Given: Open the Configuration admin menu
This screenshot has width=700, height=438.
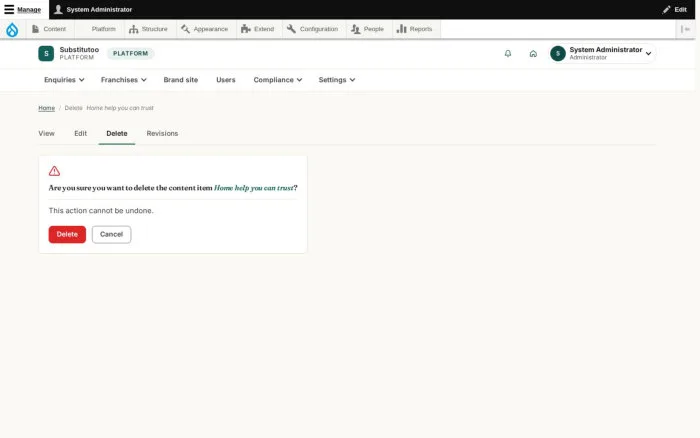Looking at the screenshot, I should [312, 29].
